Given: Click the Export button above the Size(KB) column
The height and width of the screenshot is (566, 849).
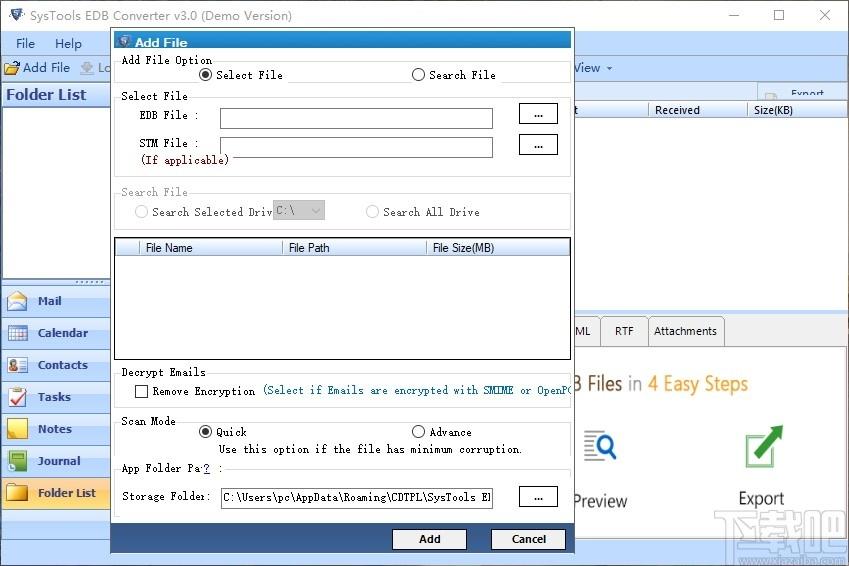Looking at the screenshot, I should [x=802, y=92].
